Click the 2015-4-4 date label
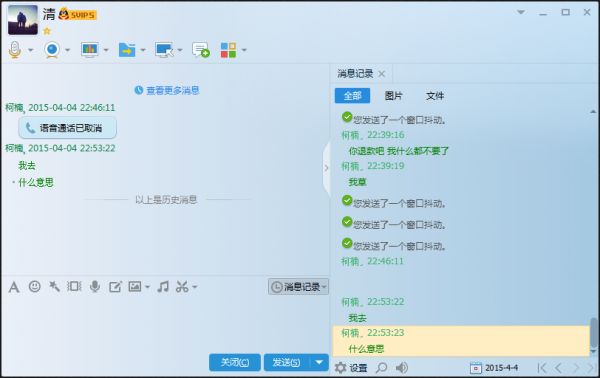Image resolution: width=600 pixels, height=378 pixels. [x=501, y=368]
